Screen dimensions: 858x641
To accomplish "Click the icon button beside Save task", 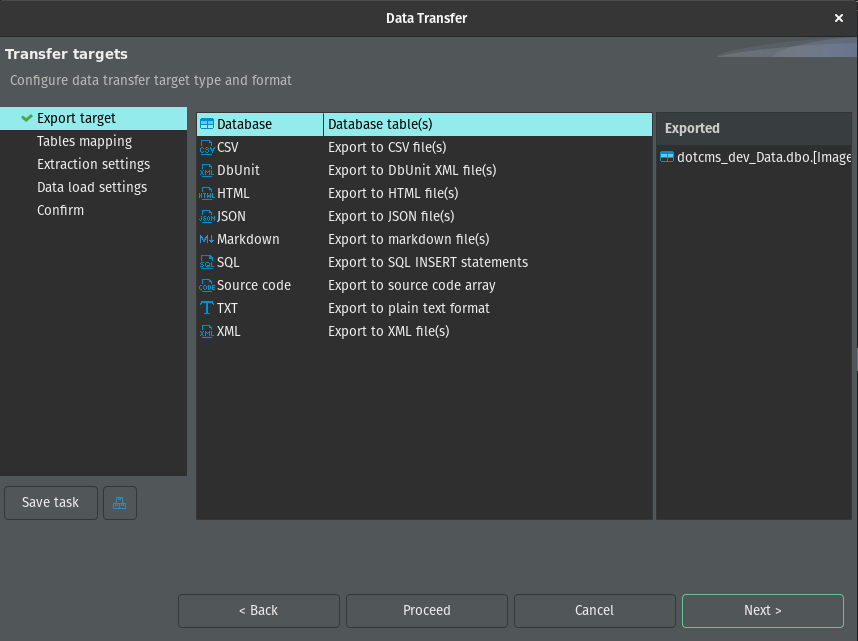I will coord(120,503).
